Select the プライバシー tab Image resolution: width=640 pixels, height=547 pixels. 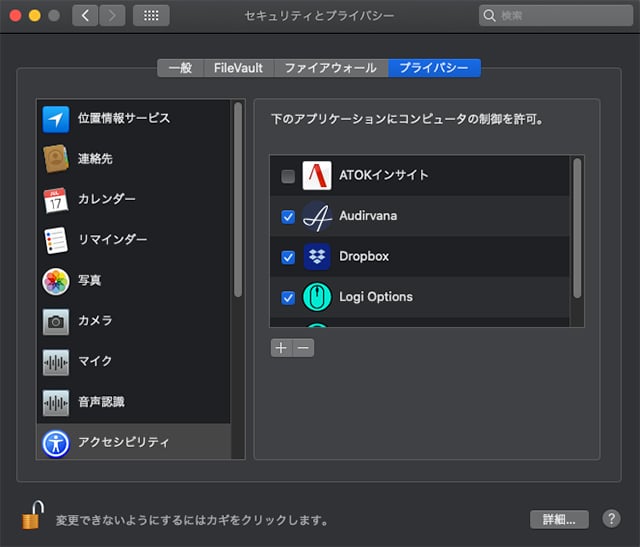pyautogui.click(x=434, y=68)
